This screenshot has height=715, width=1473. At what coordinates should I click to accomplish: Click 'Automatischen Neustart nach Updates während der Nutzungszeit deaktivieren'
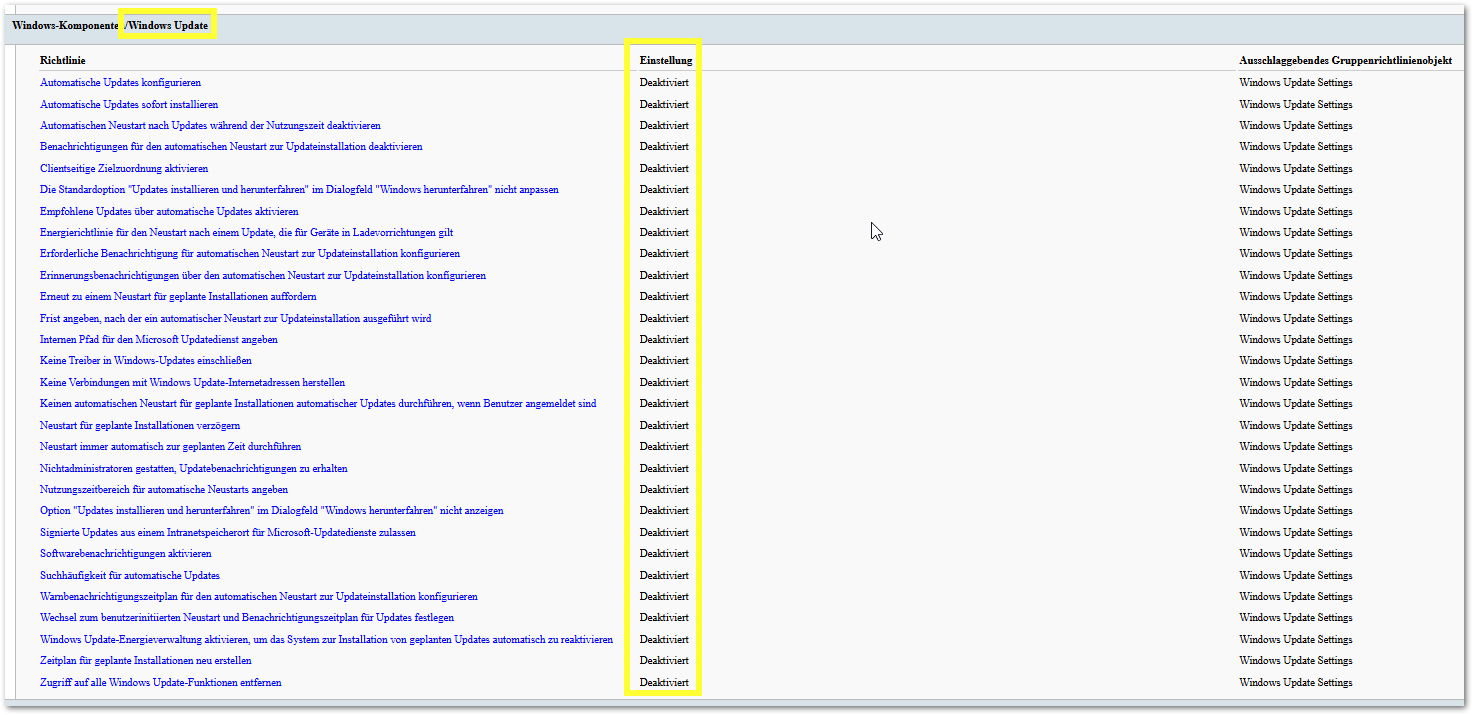[x=210, y=126]
